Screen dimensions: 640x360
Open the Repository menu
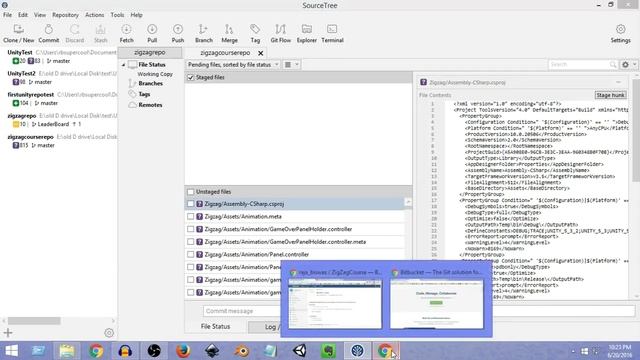65,15
